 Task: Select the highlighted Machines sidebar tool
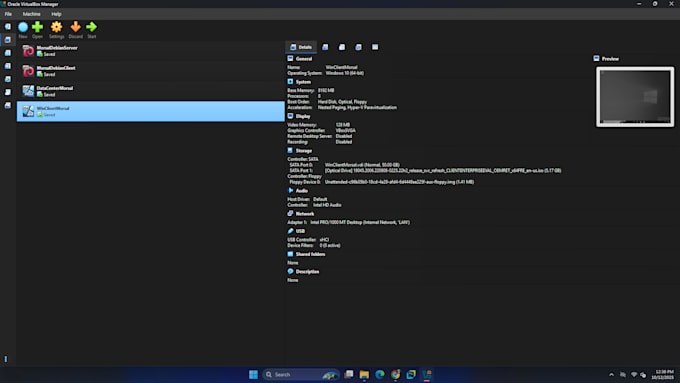point(8,39)
